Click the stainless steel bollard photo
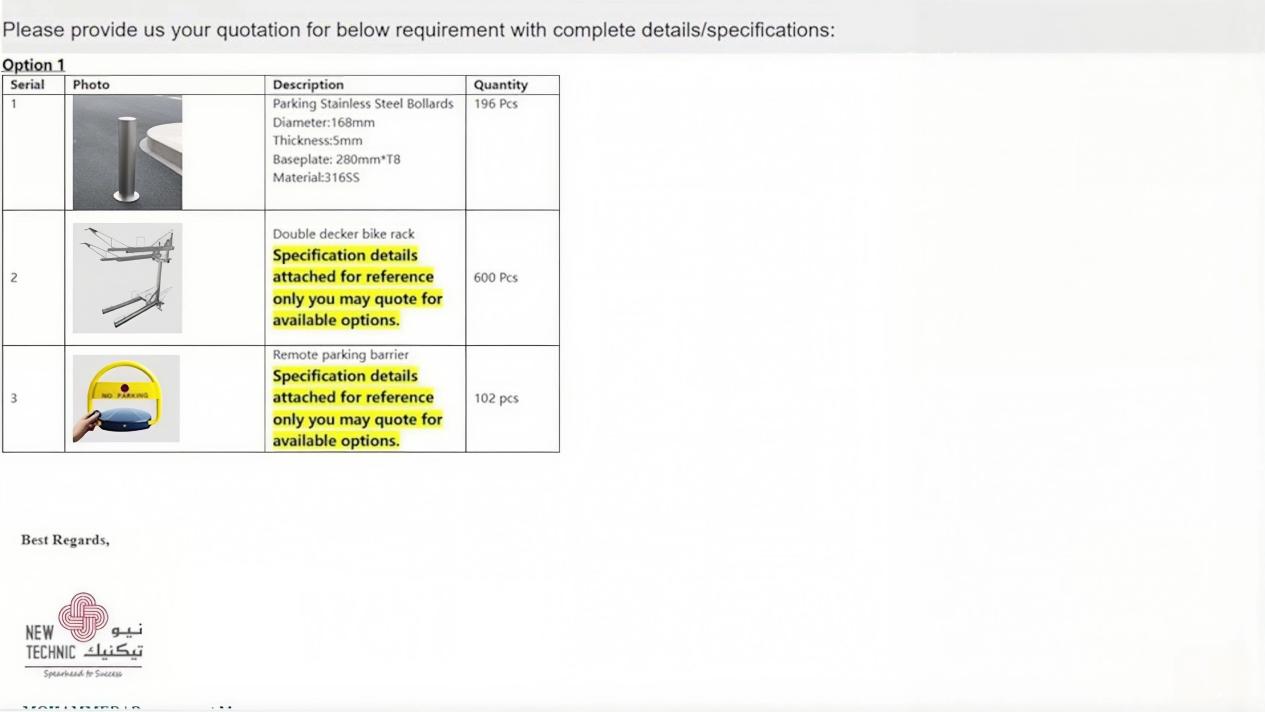 [x=127, y=152]
